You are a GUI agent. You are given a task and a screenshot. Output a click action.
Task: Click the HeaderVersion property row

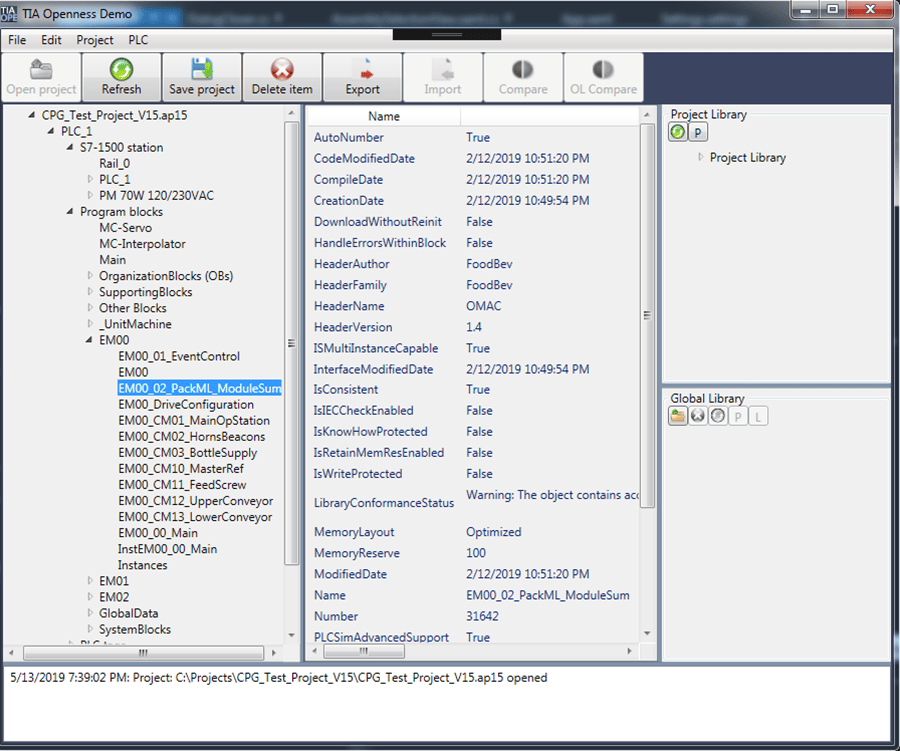tap(474, 327)
